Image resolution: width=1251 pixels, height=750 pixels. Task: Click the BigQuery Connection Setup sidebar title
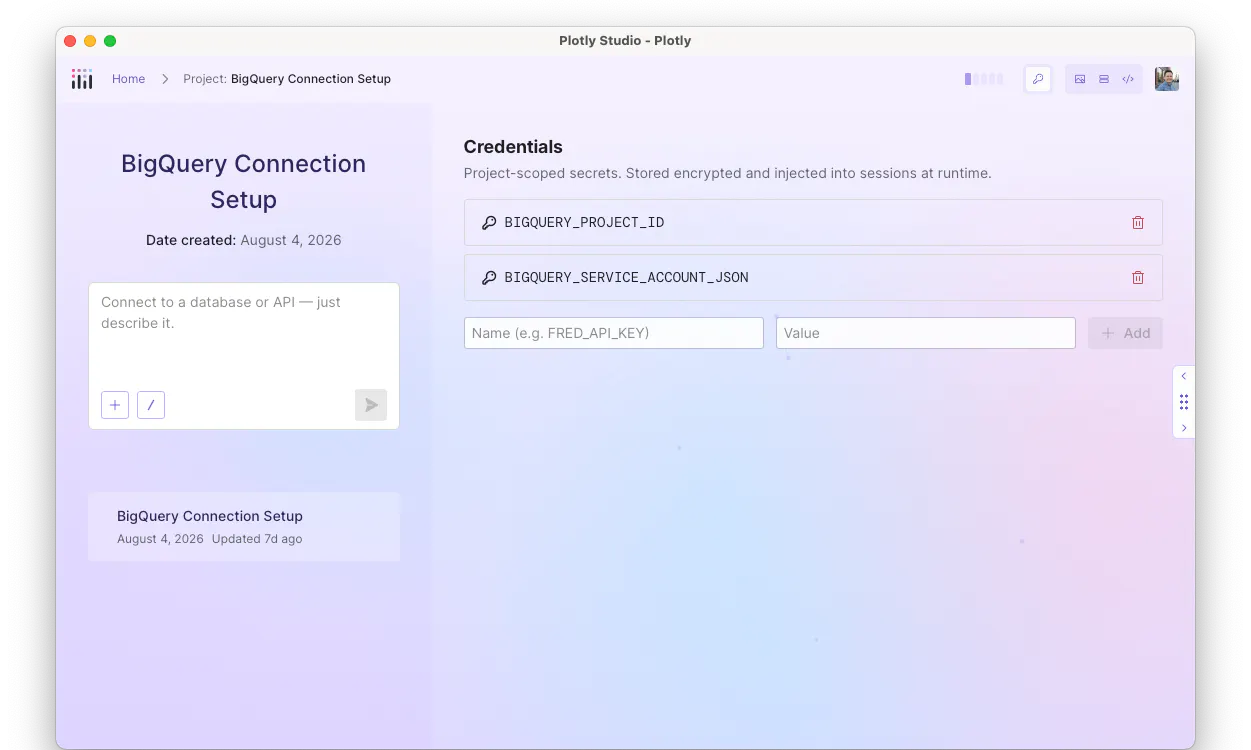pos(244,181)
